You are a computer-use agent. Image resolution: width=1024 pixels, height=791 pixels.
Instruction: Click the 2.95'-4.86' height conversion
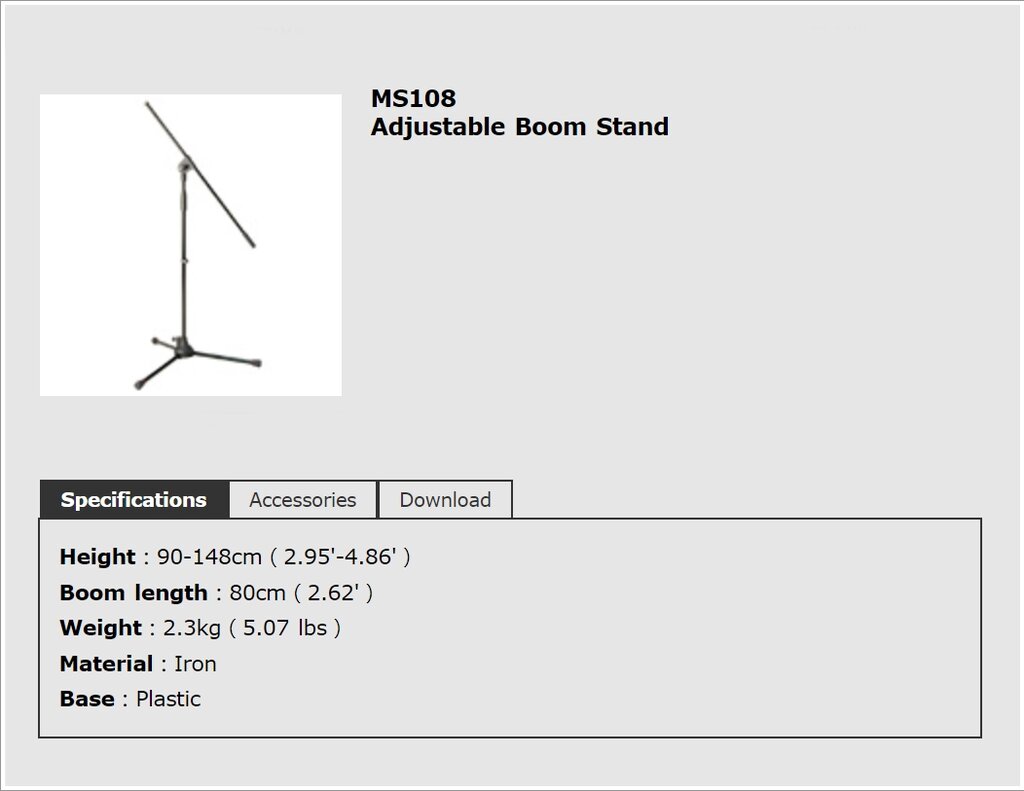(340, 557)
